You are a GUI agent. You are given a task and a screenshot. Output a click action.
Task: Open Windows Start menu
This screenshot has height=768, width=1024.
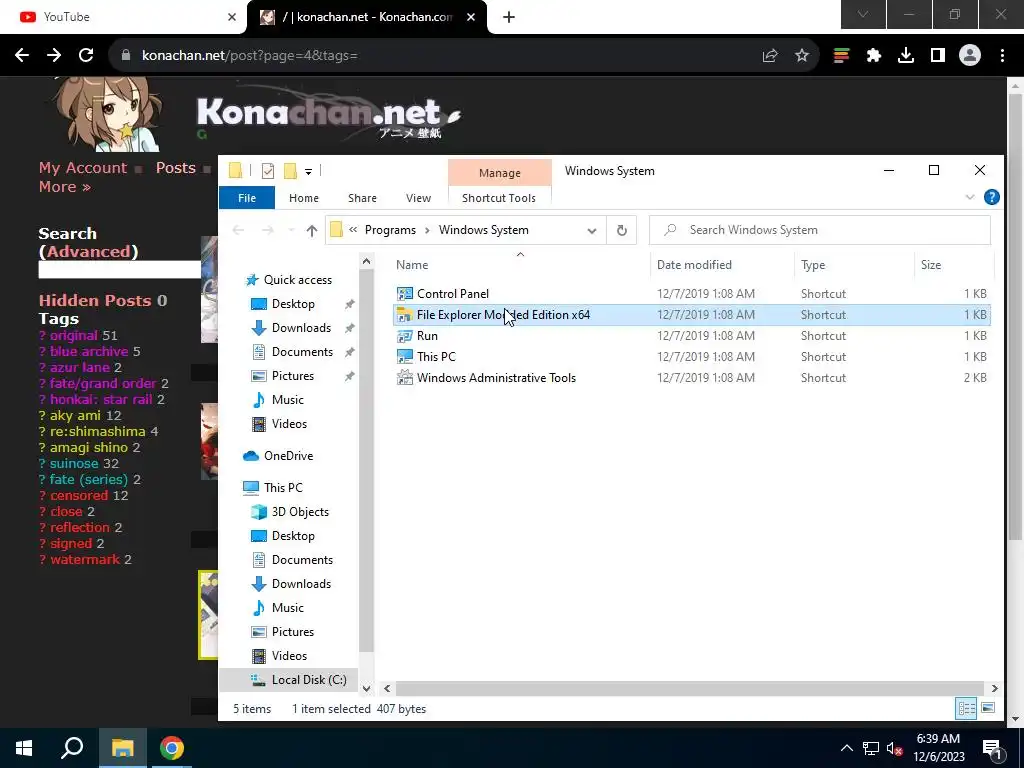pyautogui.click(x=24, y=748)
